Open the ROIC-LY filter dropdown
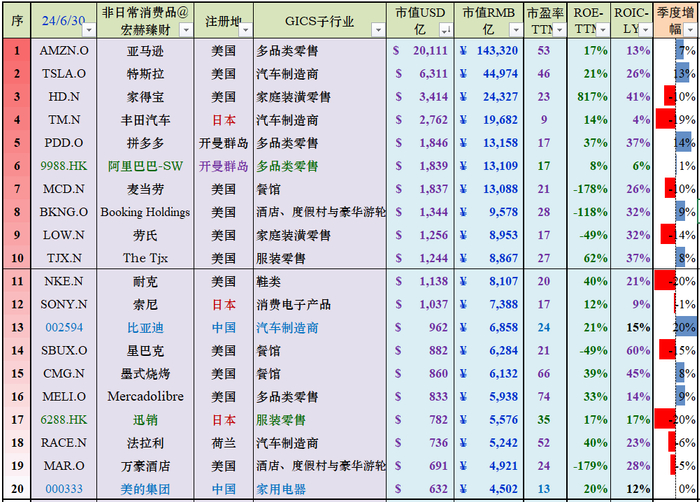The image size is (700, 502). click(x=645, y=30)
